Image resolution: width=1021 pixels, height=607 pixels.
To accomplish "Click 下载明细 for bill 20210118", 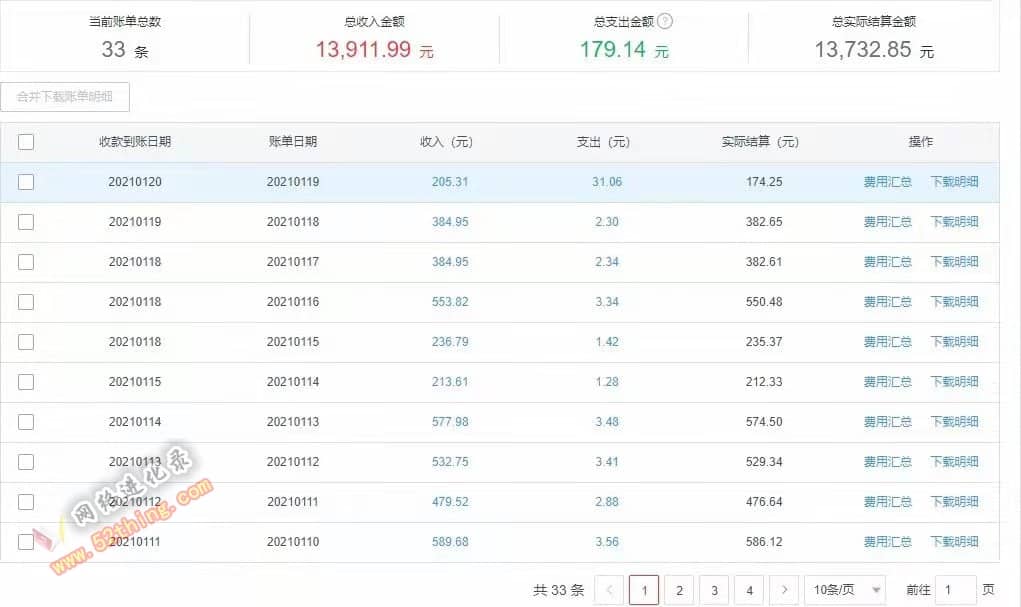I will point(954,222).
